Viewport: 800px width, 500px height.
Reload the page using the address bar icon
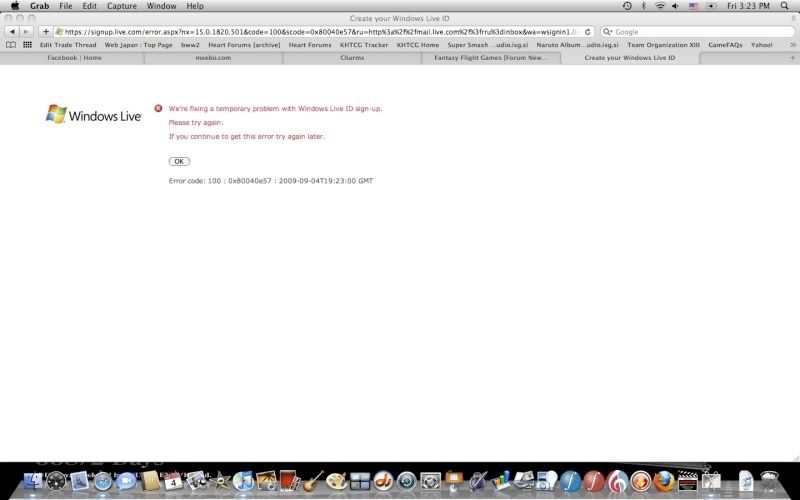[588, 32]
